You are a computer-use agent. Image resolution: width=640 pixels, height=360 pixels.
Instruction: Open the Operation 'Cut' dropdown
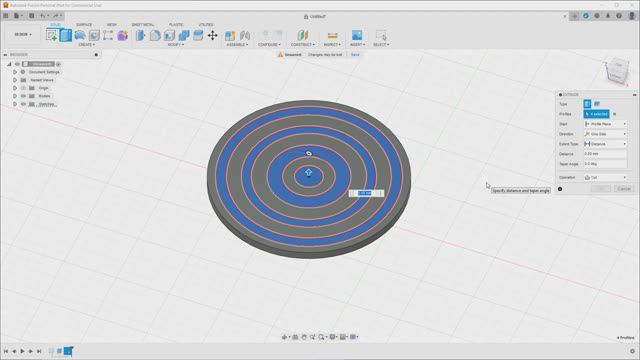click(605, 178)
